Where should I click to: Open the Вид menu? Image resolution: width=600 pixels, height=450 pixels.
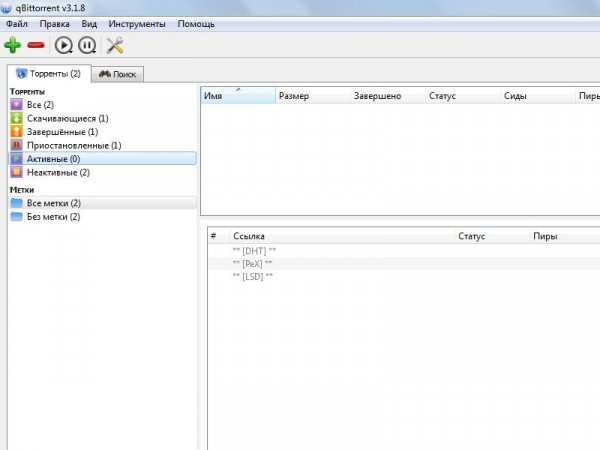click(89, 24)
